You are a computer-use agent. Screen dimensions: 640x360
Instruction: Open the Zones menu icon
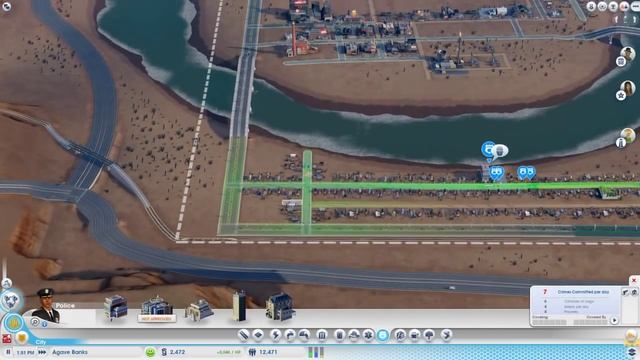pyautogui.click(x=259, y=335)
